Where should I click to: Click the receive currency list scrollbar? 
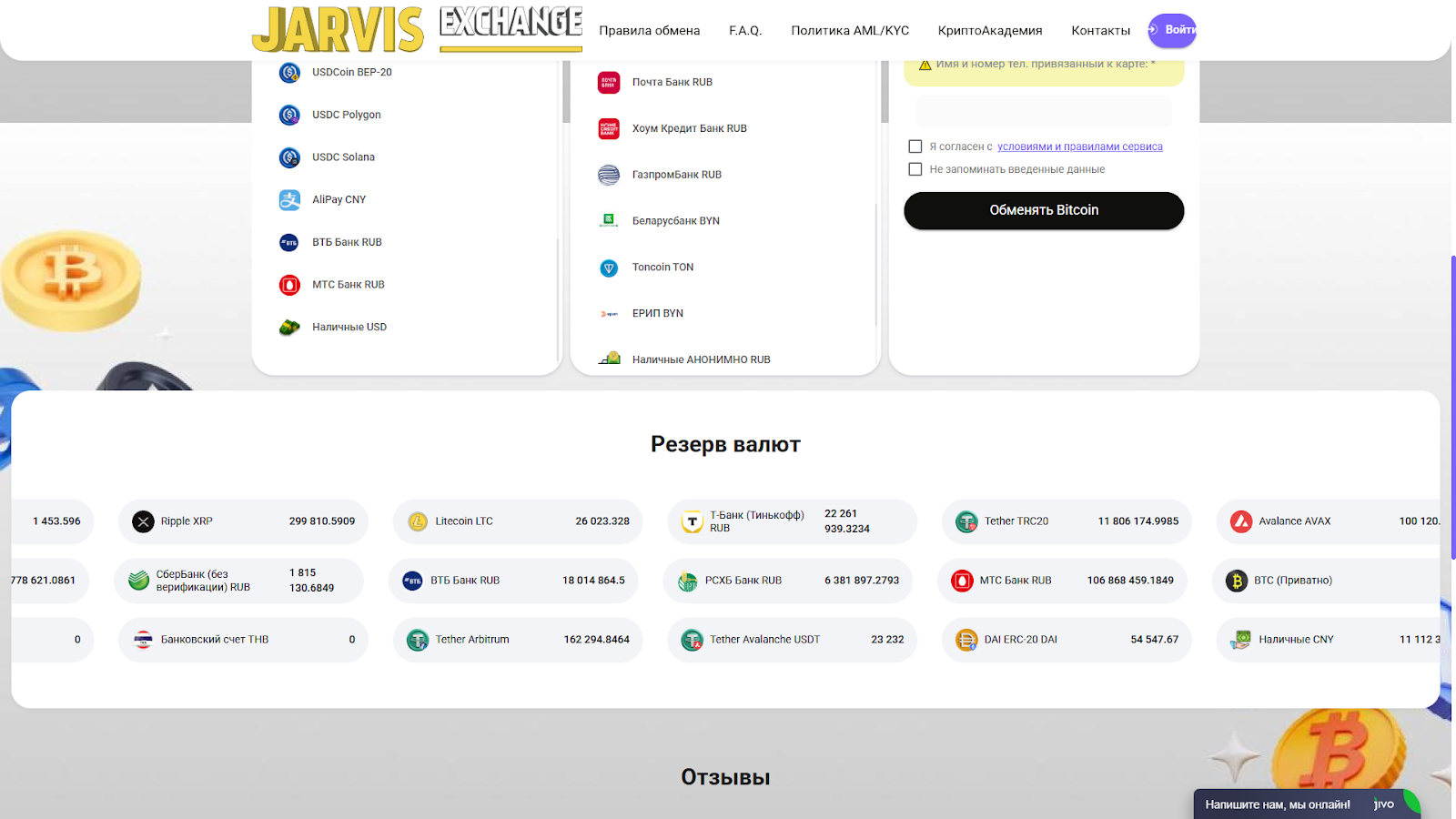point(876,264)
